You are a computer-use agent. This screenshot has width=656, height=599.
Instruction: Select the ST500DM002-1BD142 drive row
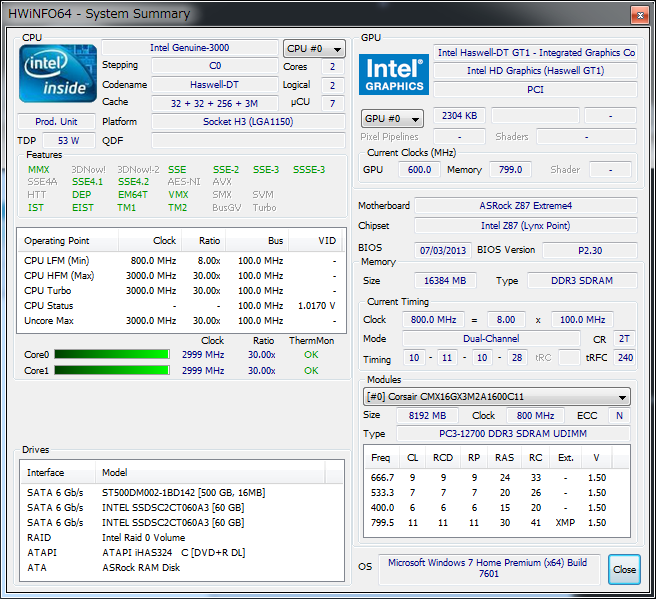point(182,493)
